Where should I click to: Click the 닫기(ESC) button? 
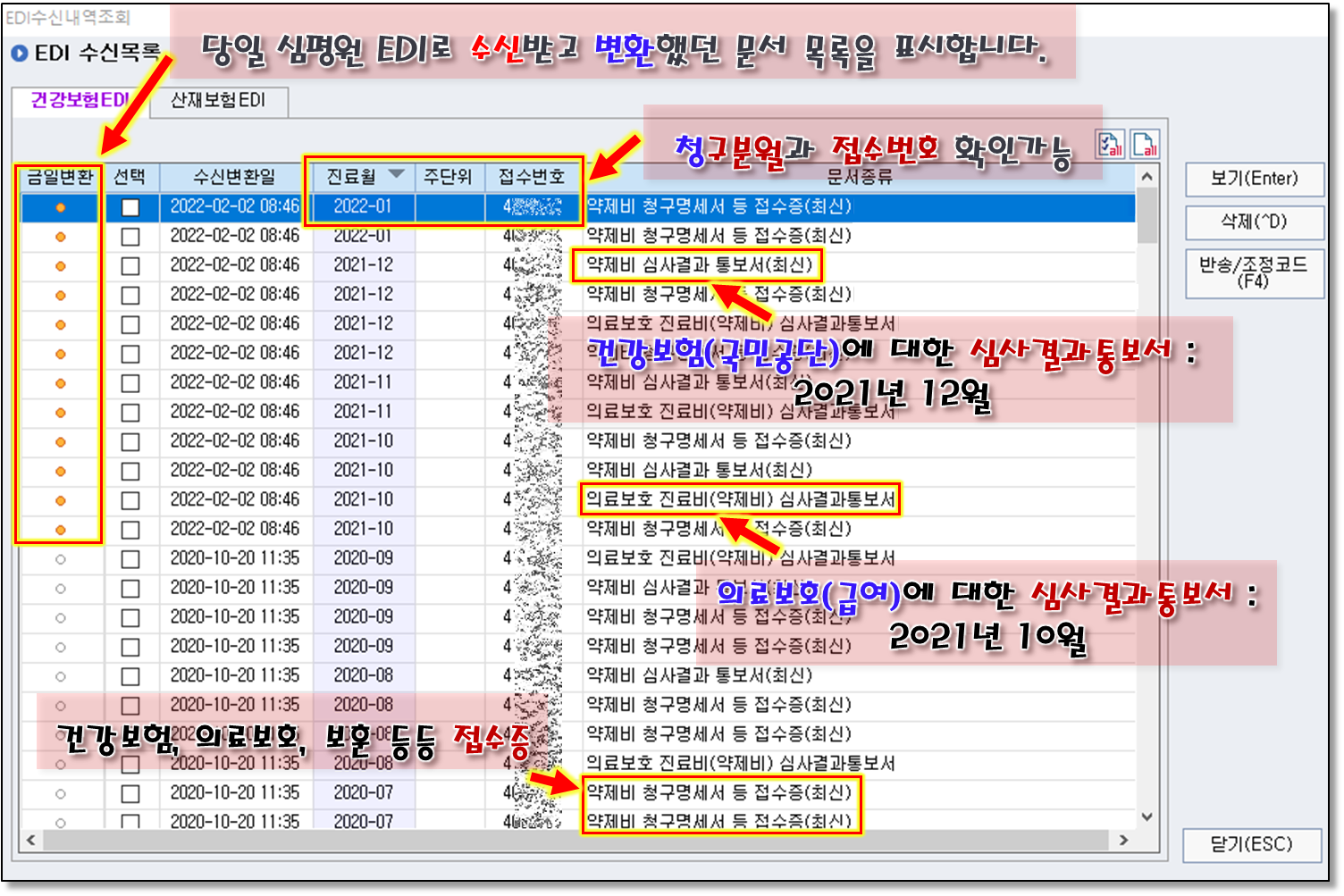coord(1251,845)
